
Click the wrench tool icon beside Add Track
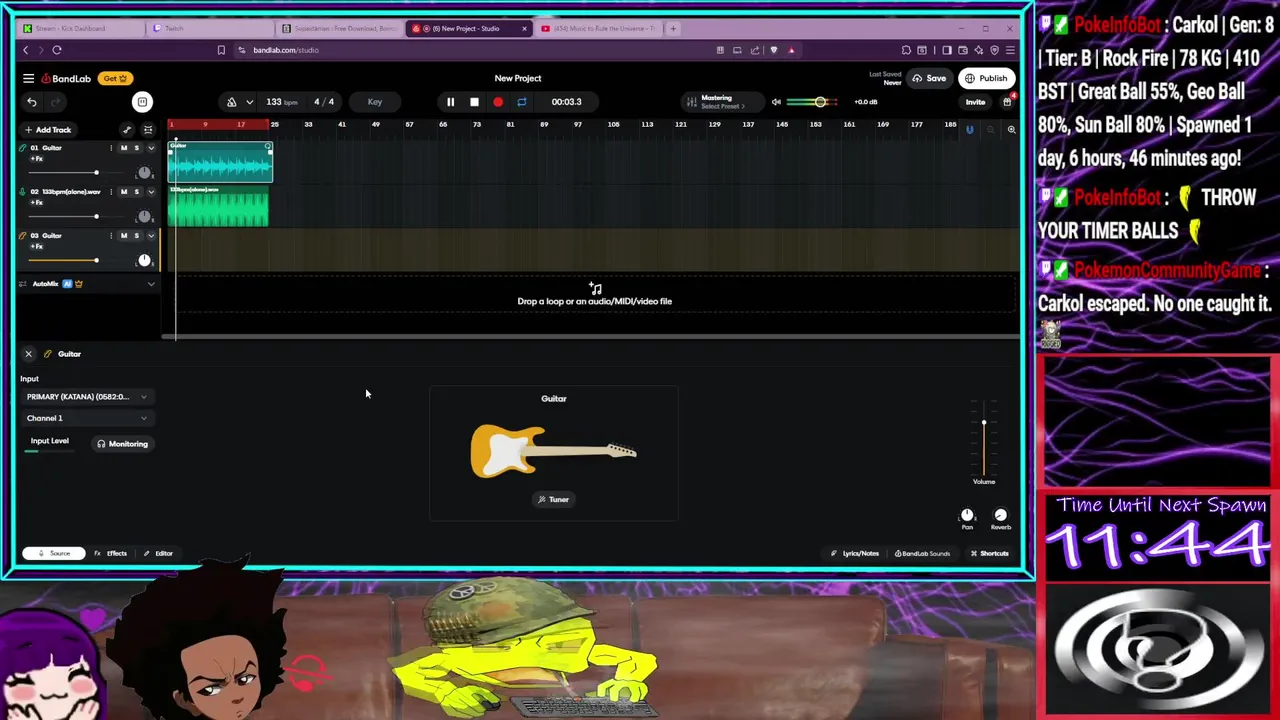tap(127, 130)
